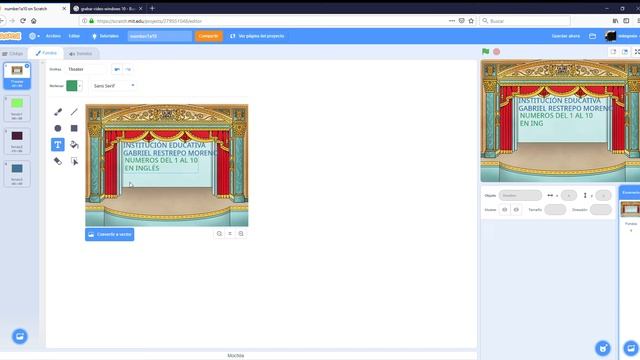Select the Rectangle tool
Viewport: 640px width, 360px height.
click(x=74, y=128)
